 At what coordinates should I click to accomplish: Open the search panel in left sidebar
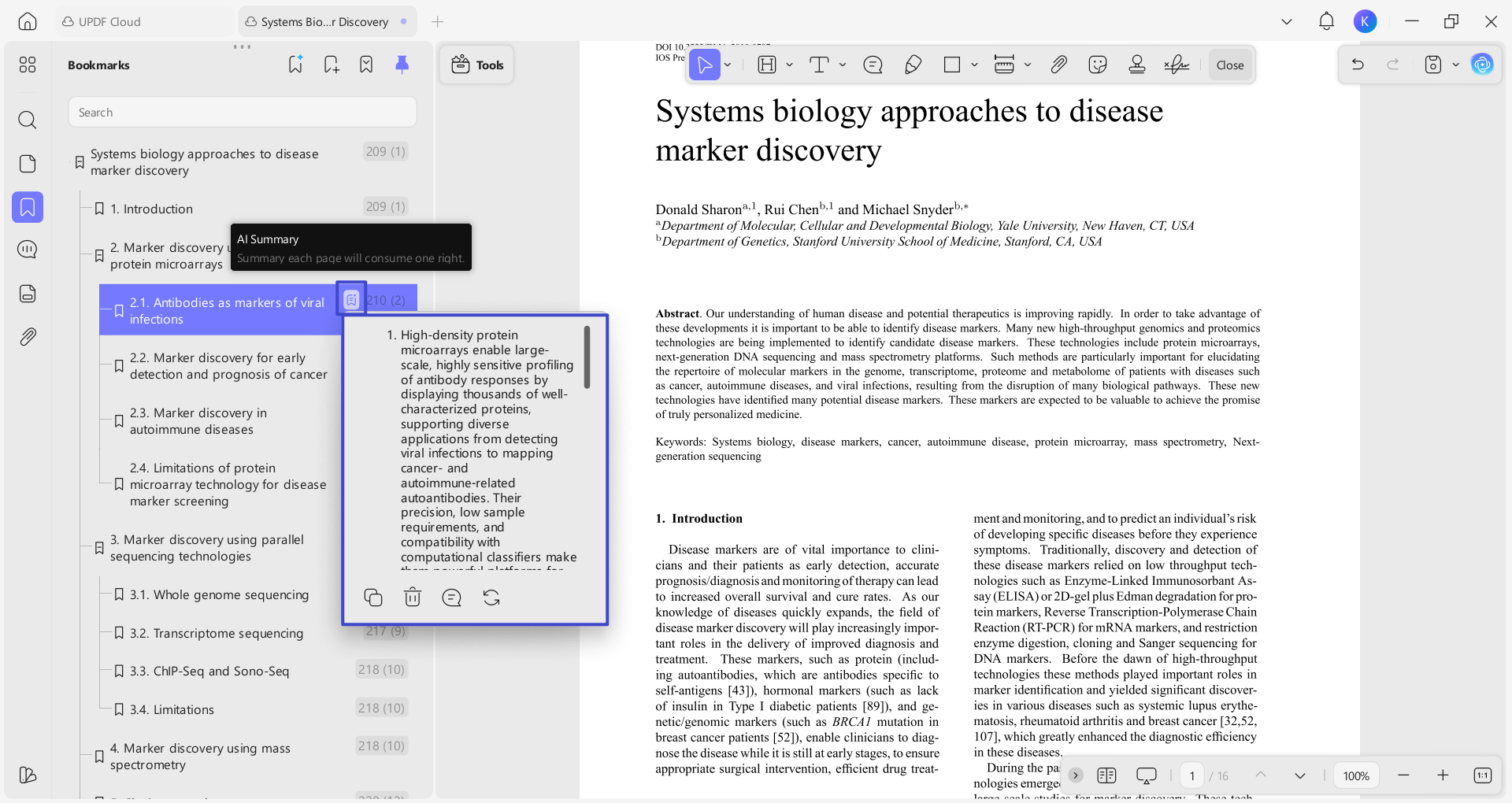tap(28, 120)
